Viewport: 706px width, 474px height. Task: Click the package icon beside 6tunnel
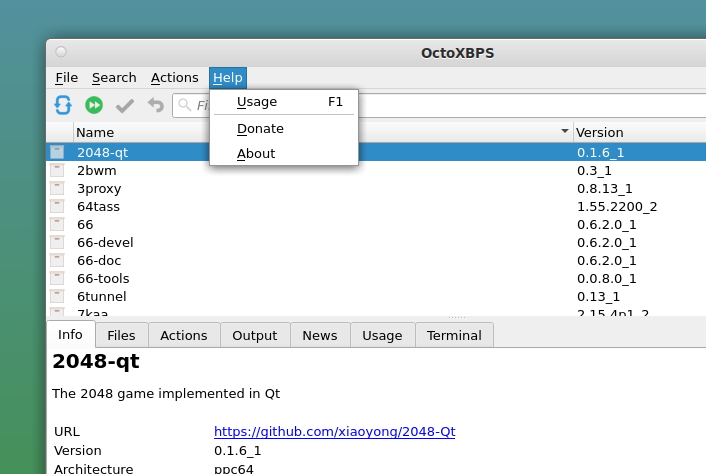click(57, 296)
